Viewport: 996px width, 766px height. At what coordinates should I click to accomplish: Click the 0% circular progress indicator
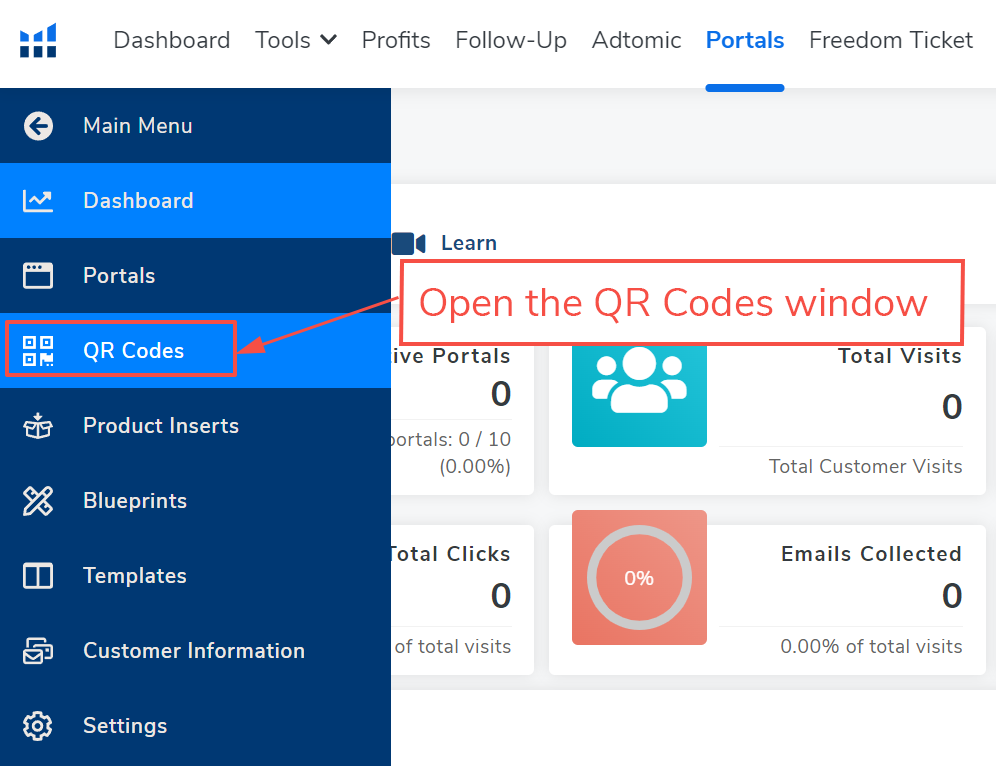639,578
